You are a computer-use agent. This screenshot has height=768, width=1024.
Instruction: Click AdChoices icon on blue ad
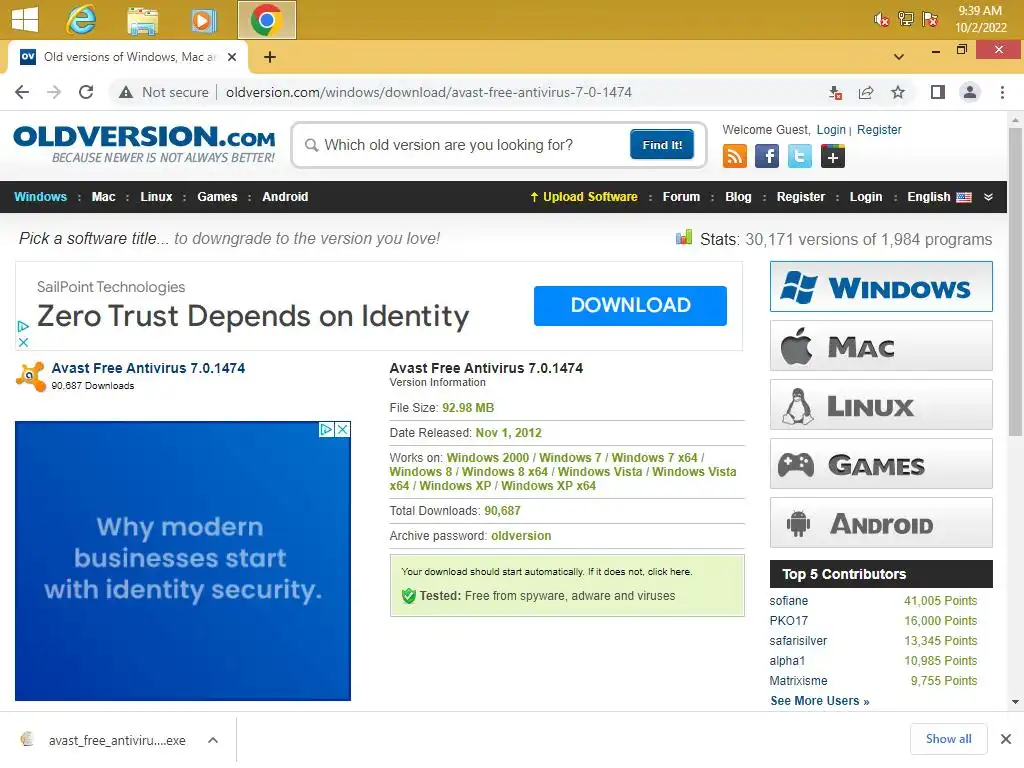(x=326, y=429)
